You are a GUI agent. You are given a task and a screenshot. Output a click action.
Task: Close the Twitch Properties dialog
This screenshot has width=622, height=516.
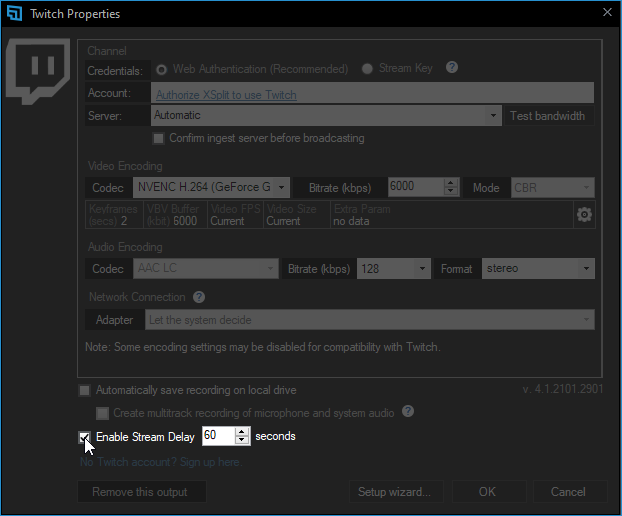[607, 12]
